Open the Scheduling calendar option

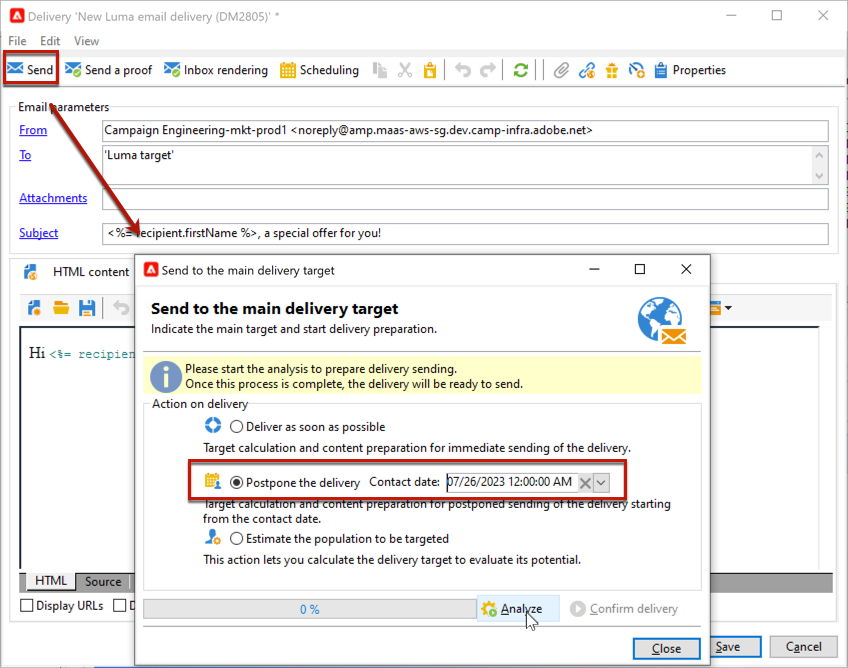tap(319, 70)
